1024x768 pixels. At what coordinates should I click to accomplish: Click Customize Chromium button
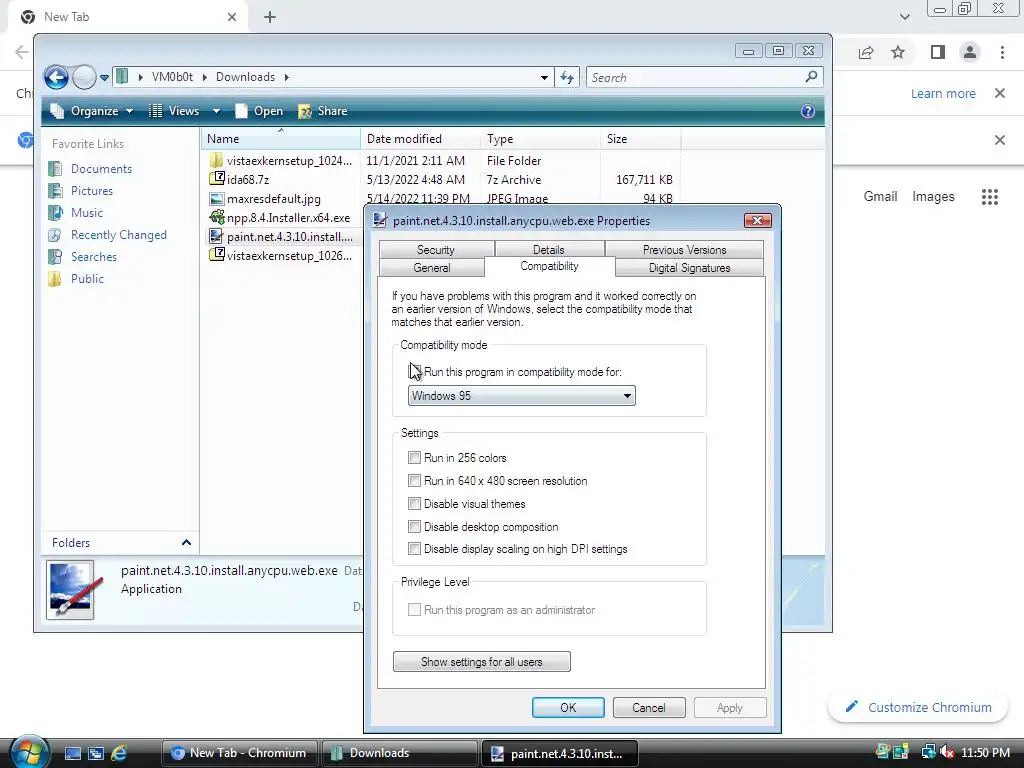pyautogui.click(x=919, y=707)
